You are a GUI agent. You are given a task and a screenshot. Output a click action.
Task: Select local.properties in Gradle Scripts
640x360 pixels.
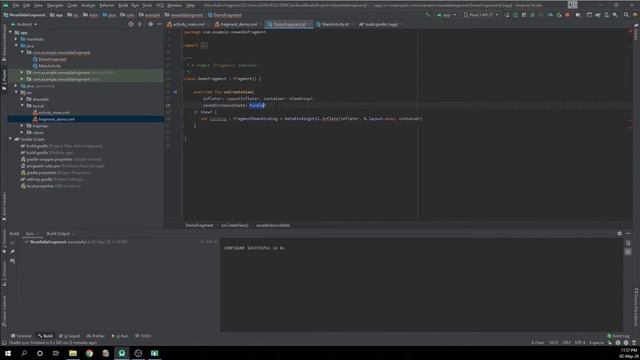click(51, 186)
